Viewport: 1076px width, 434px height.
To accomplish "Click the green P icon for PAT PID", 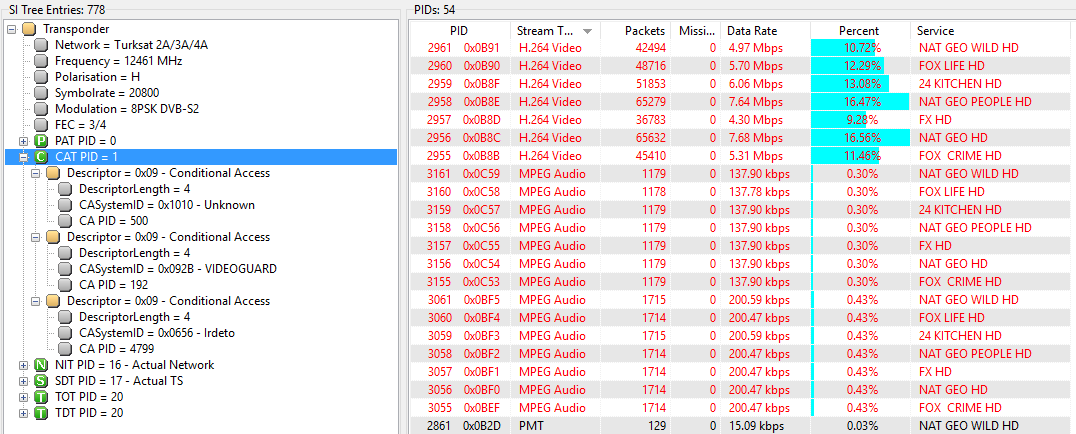I will coord(41,141).
